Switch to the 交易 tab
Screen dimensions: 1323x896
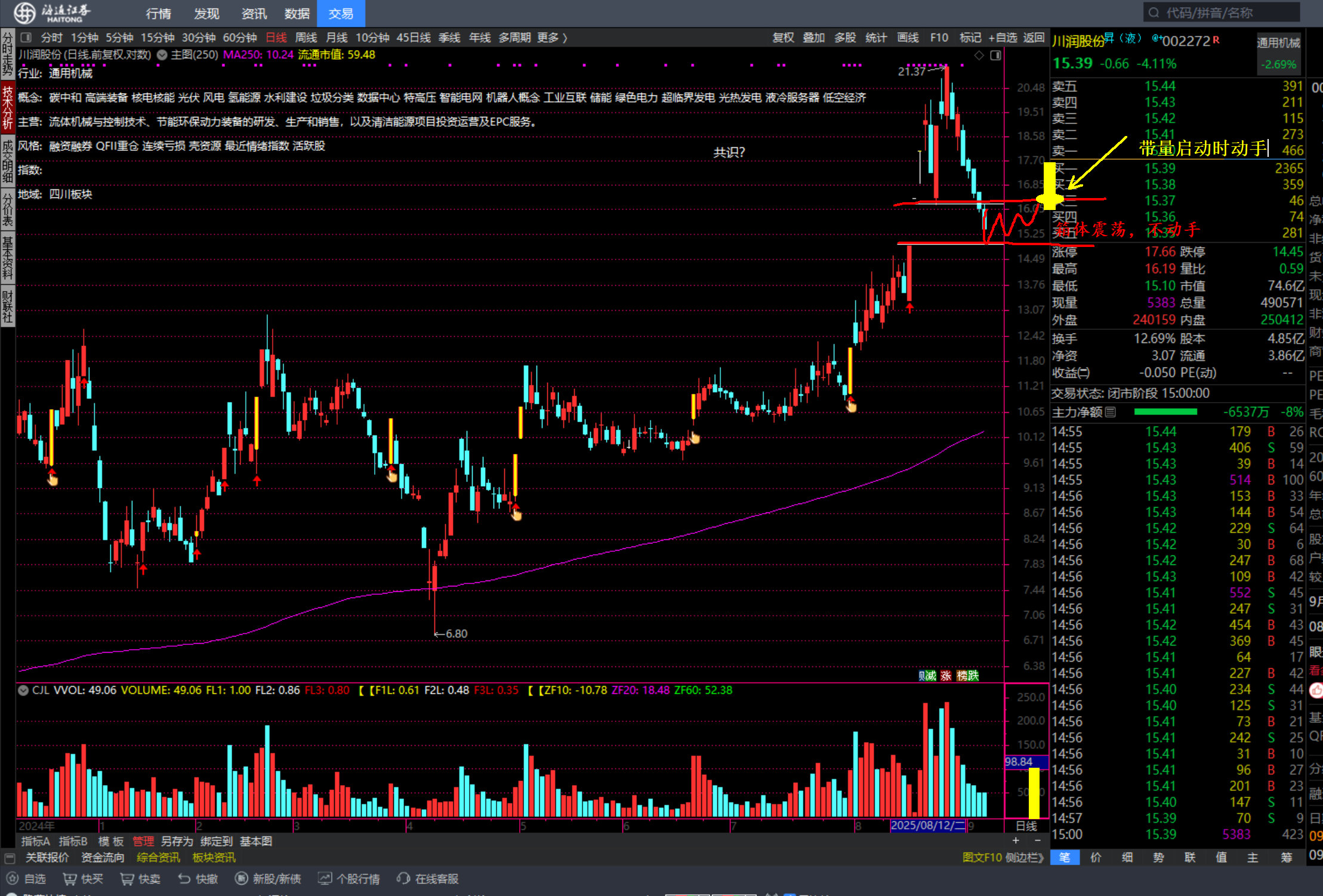[x=341, y=14]
